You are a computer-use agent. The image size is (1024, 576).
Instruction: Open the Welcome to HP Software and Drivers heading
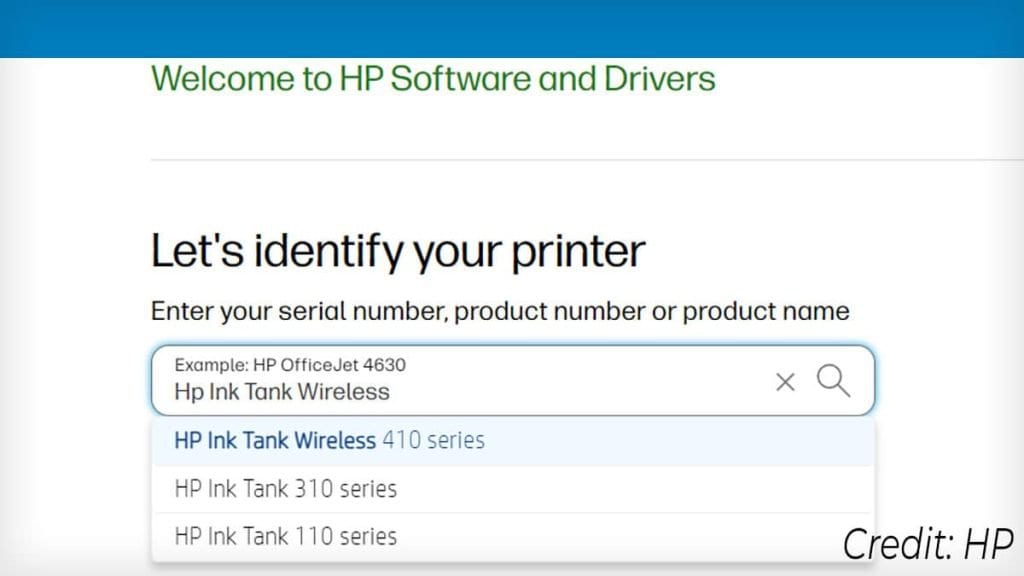coord(433,78)
